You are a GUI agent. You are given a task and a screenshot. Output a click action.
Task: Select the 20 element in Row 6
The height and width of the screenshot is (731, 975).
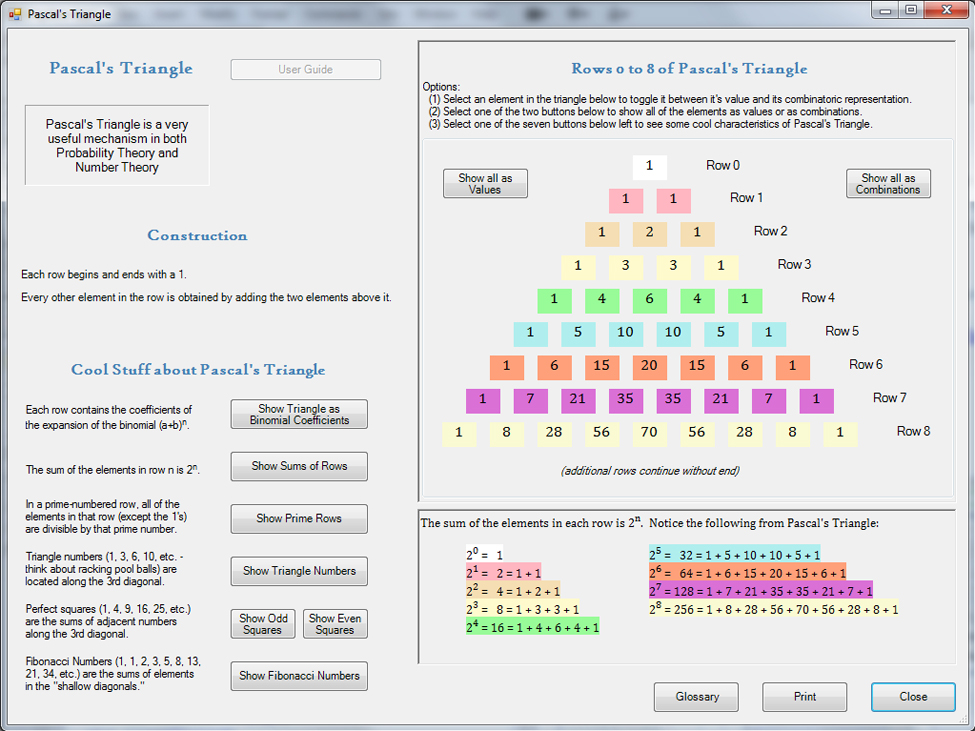[649, 367]
